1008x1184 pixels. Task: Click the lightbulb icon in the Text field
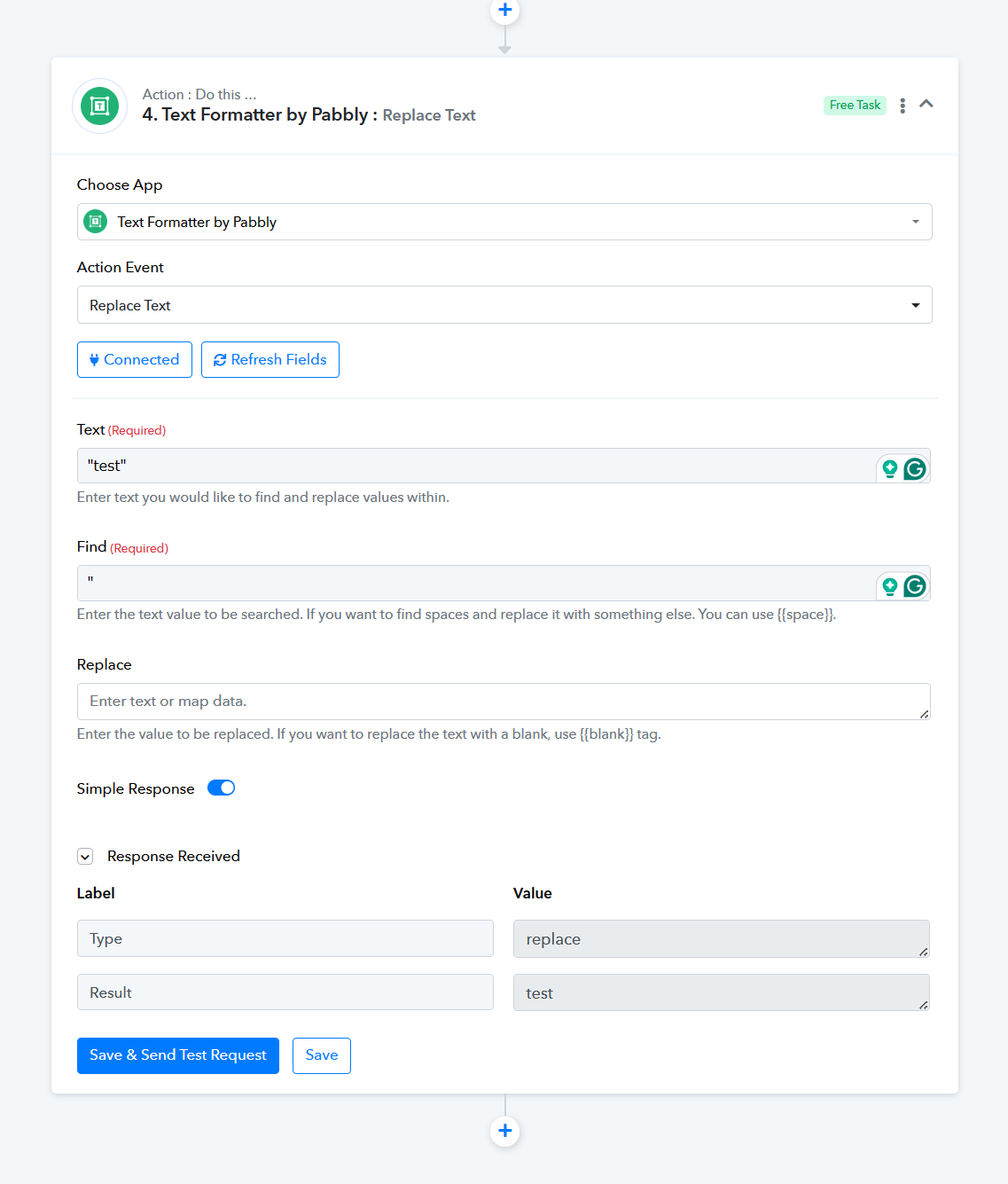(x=890, y=468)
